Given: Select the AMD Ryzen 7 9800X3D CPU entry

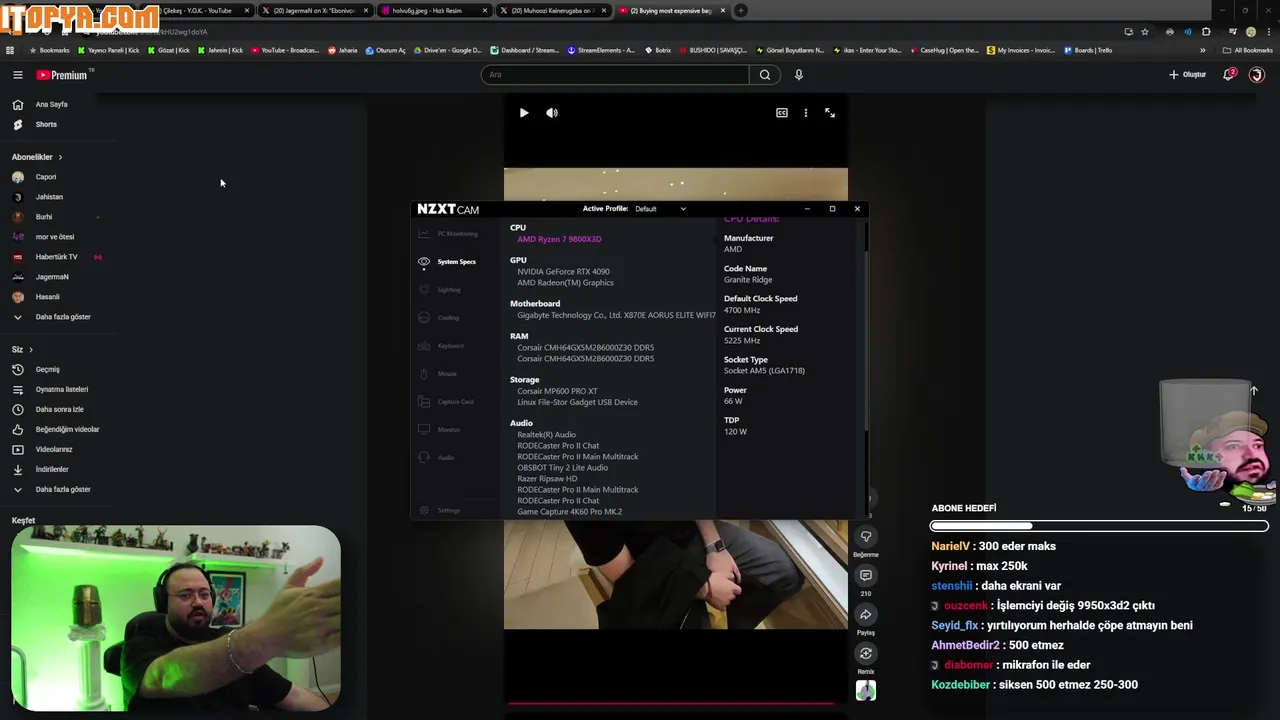Looking at the screenshot, I should click(559, 240).
